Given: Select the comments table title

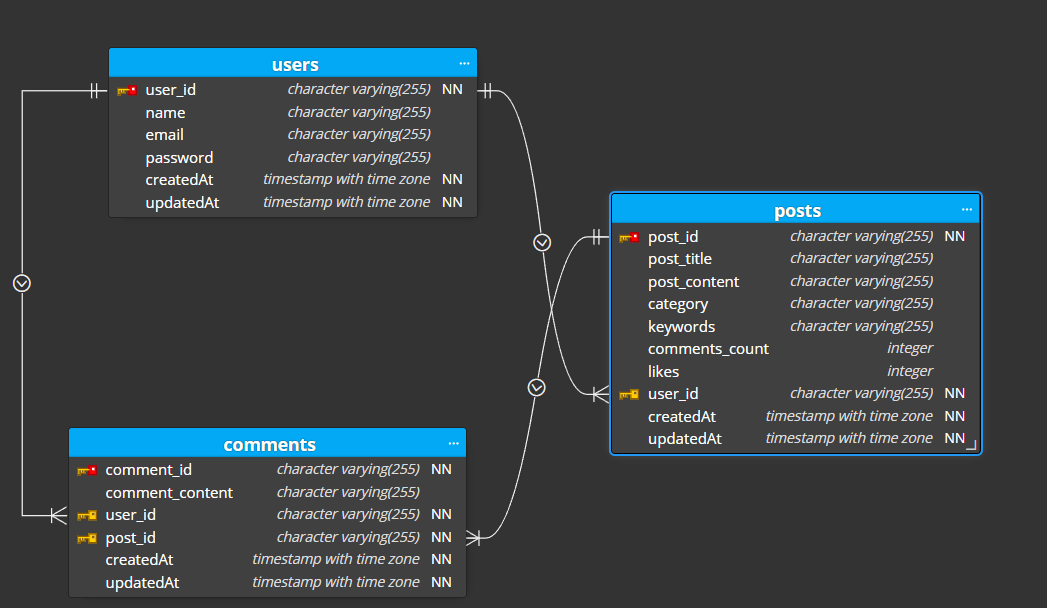Looking at the screenshot, I should (x=269, y=443).
